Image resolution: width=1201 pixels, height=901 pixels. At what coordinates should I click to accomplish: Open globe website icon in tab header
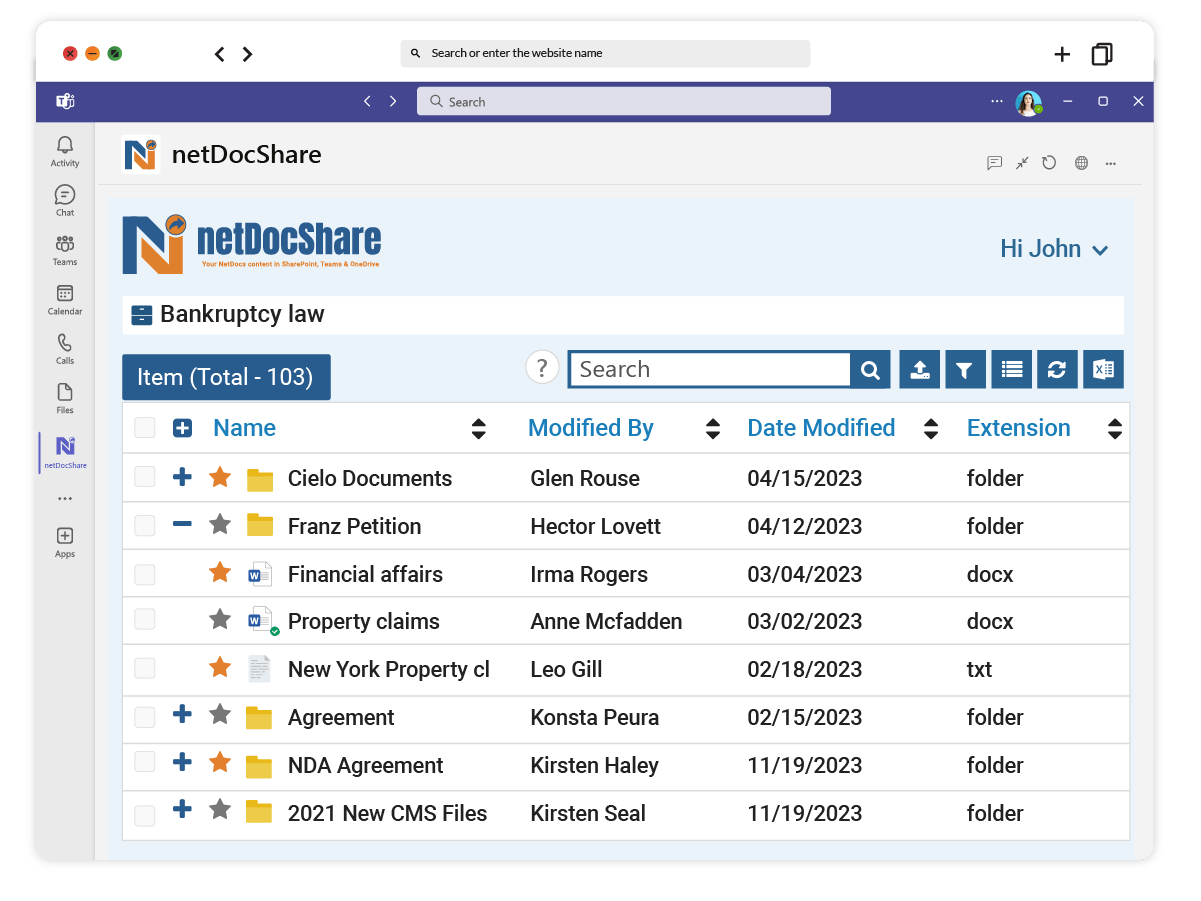[1081, 163]
